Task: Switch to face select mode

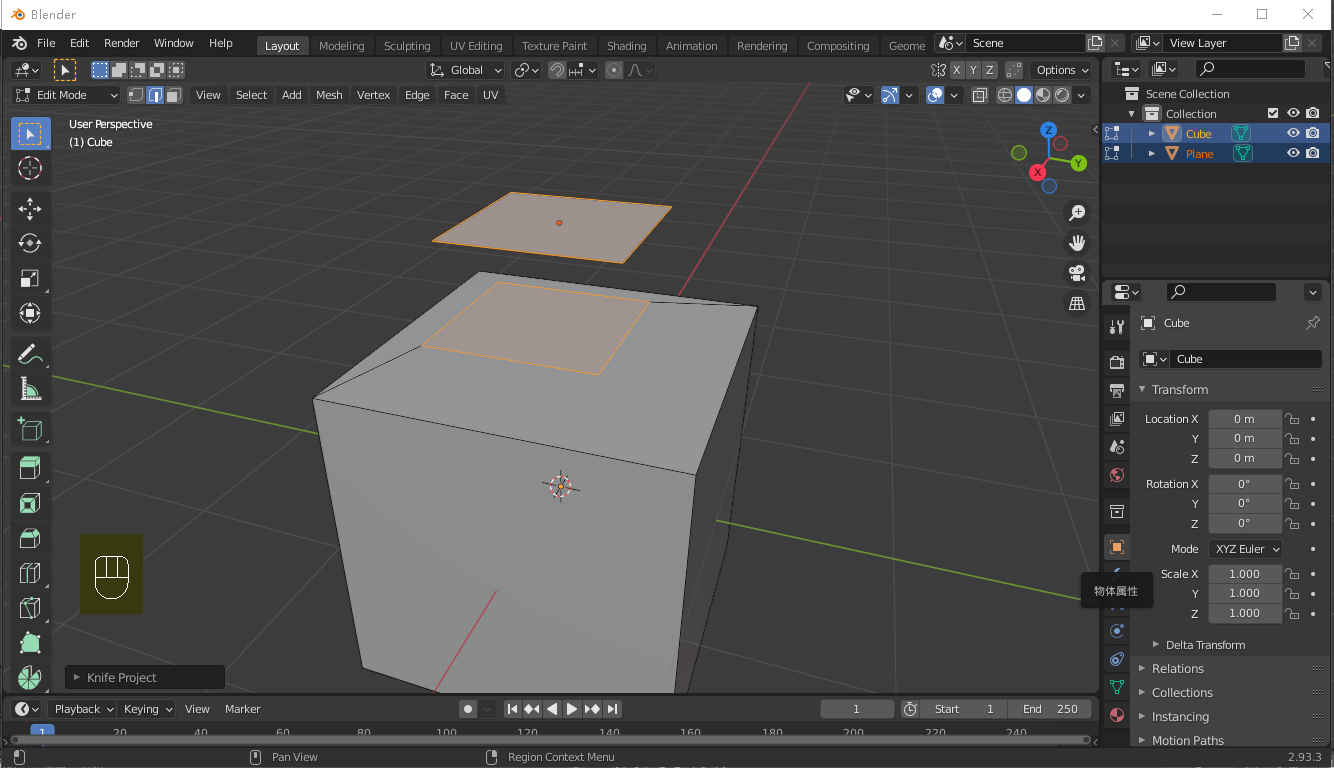Action: [x=174, y=95]
